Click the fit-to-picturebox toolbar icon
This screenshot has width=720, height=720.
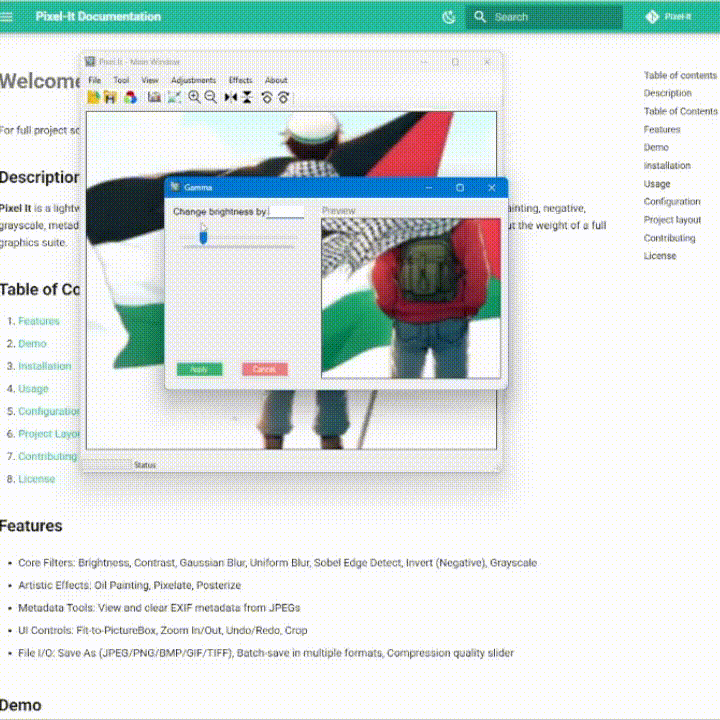pos(174,97)
